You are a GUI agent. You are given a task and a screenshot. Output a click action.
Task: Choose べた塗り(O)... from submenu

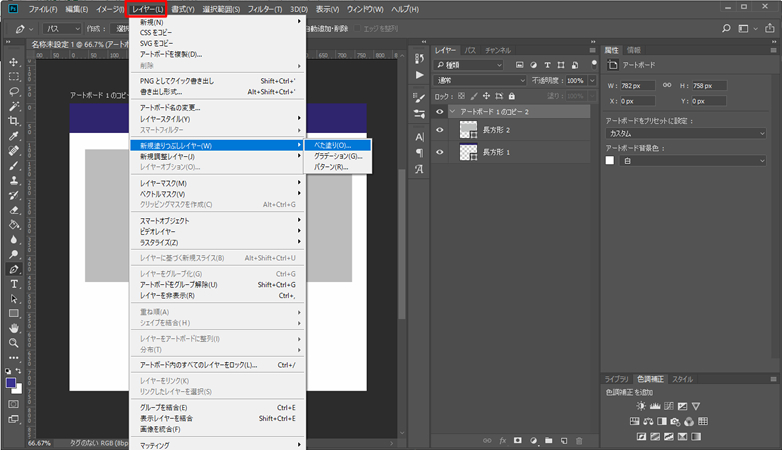[338, 145]
